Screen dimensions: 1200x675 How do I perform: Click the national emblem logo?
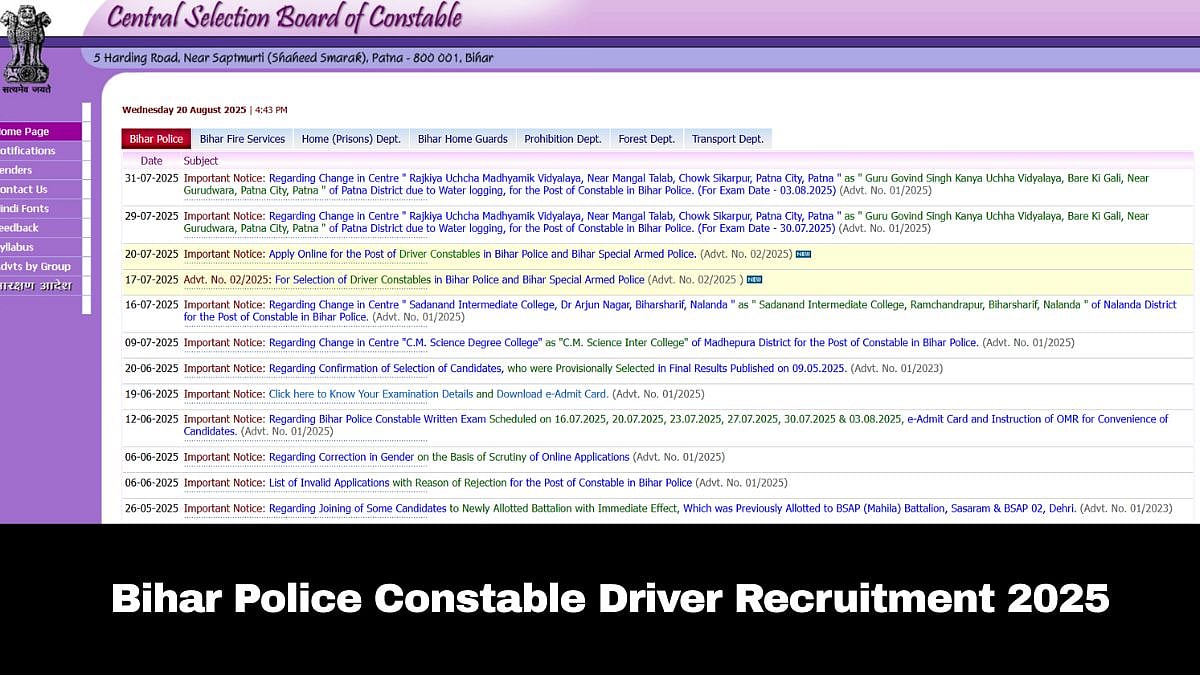point(25,48)
